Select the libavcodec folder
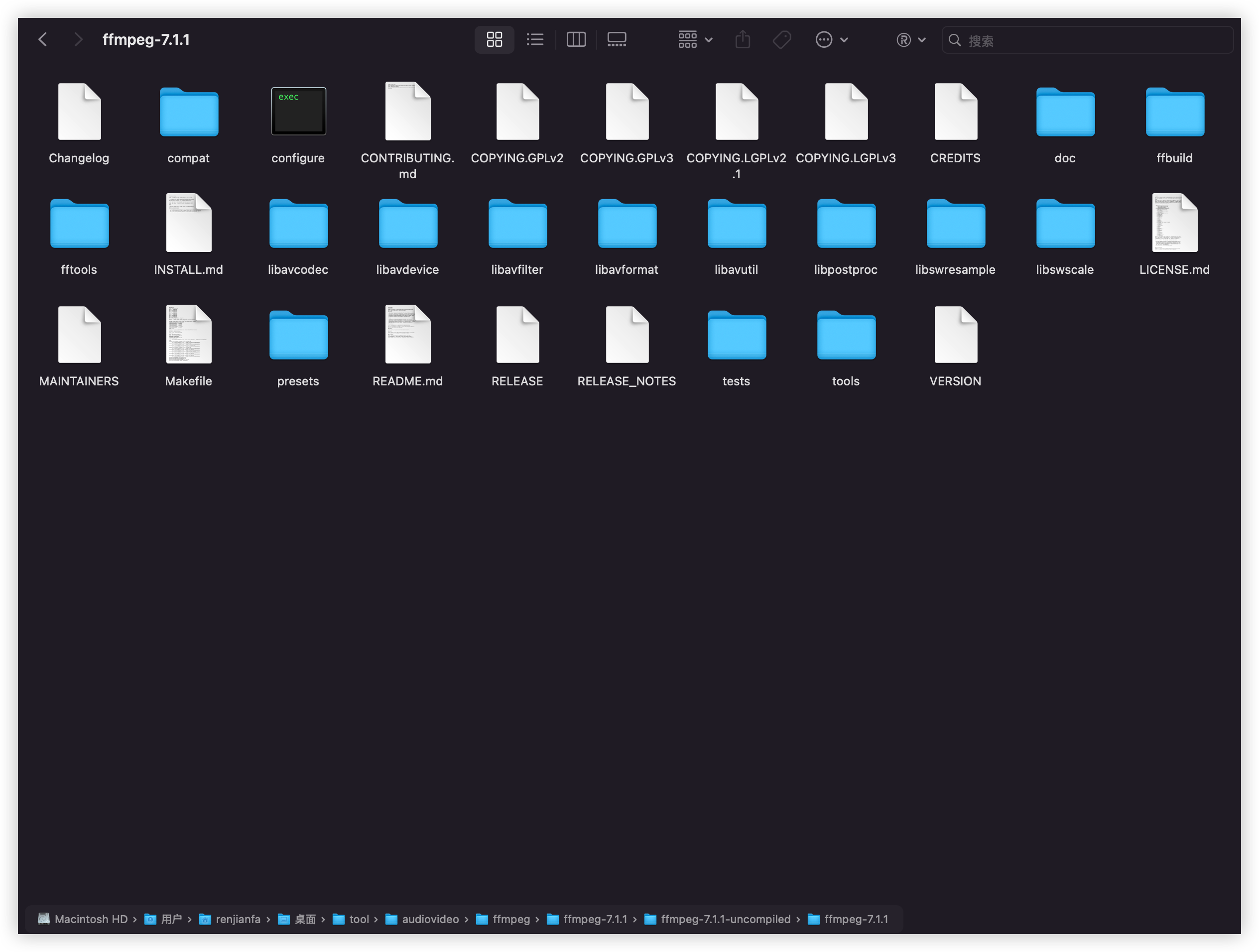Viewport: 1259px width, 952px height. tap(298, 223)
